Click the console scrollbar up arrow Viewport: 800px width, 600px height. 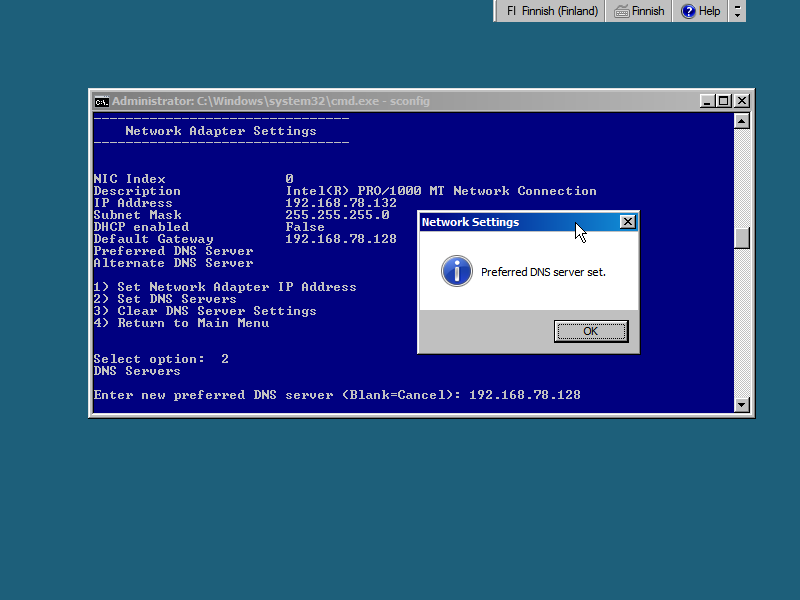(x=741, y=121)
